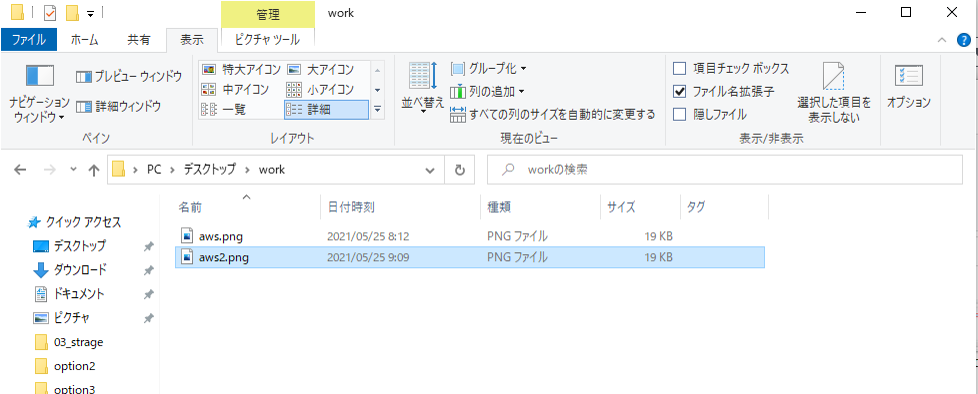Select the 表示 (View) tab

point(192,40)
